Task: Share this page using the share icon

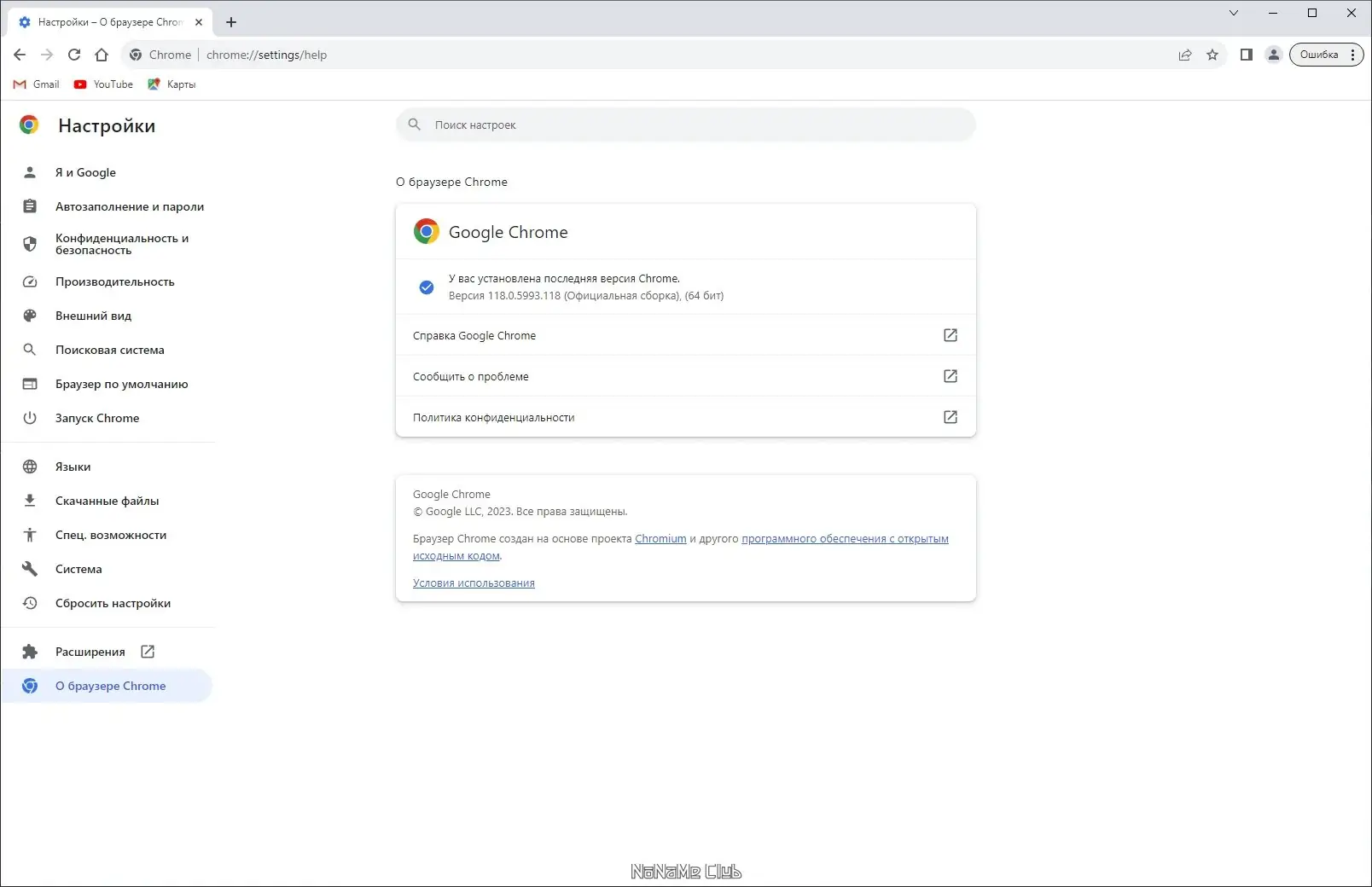Action: (x=1185, y=55)
